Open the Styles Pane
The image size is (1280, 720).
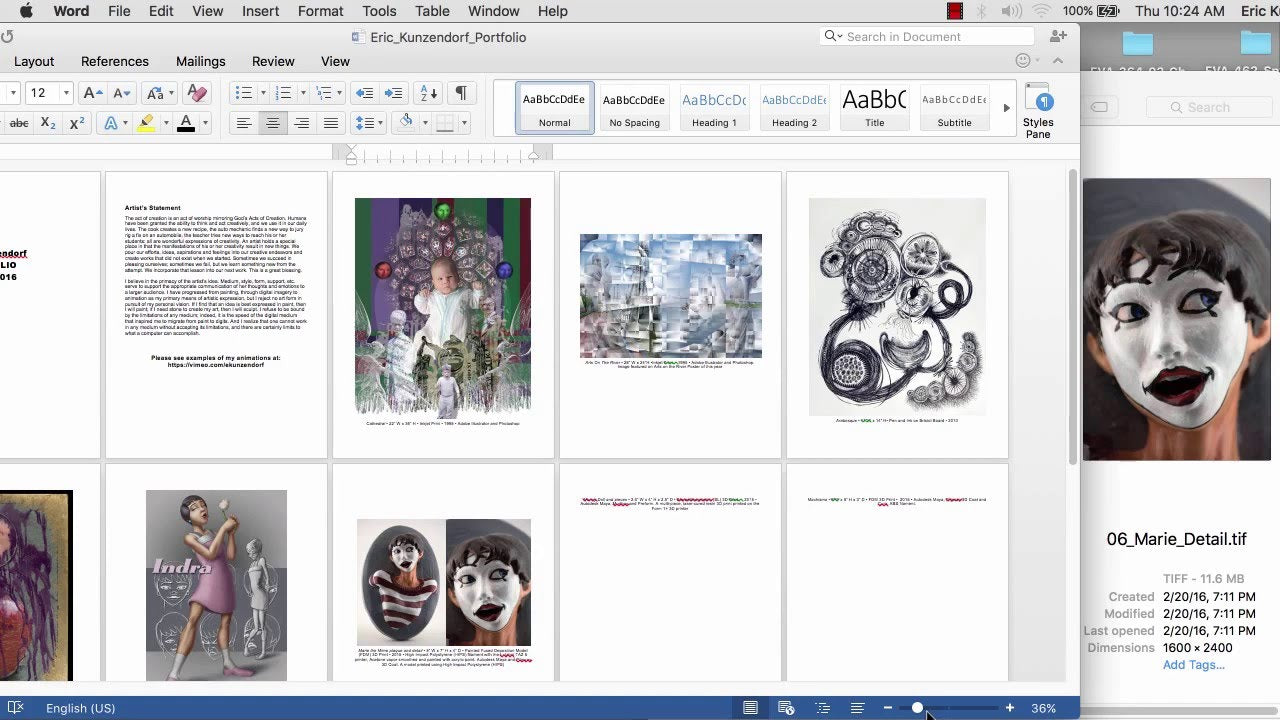coord(1038,111)
